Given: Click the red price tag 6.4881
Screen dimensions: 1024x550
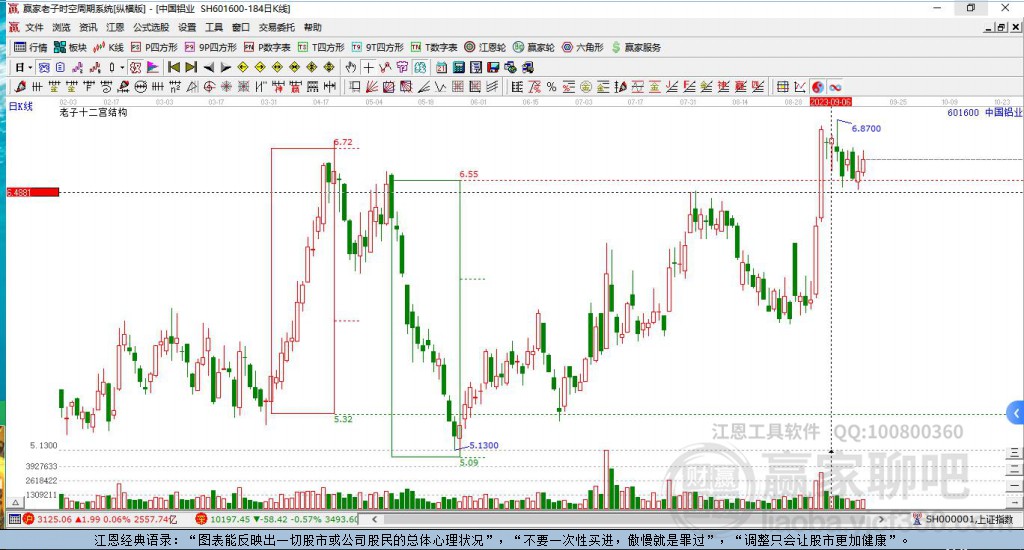Looking at the screenshot, I should click(33, 192).
